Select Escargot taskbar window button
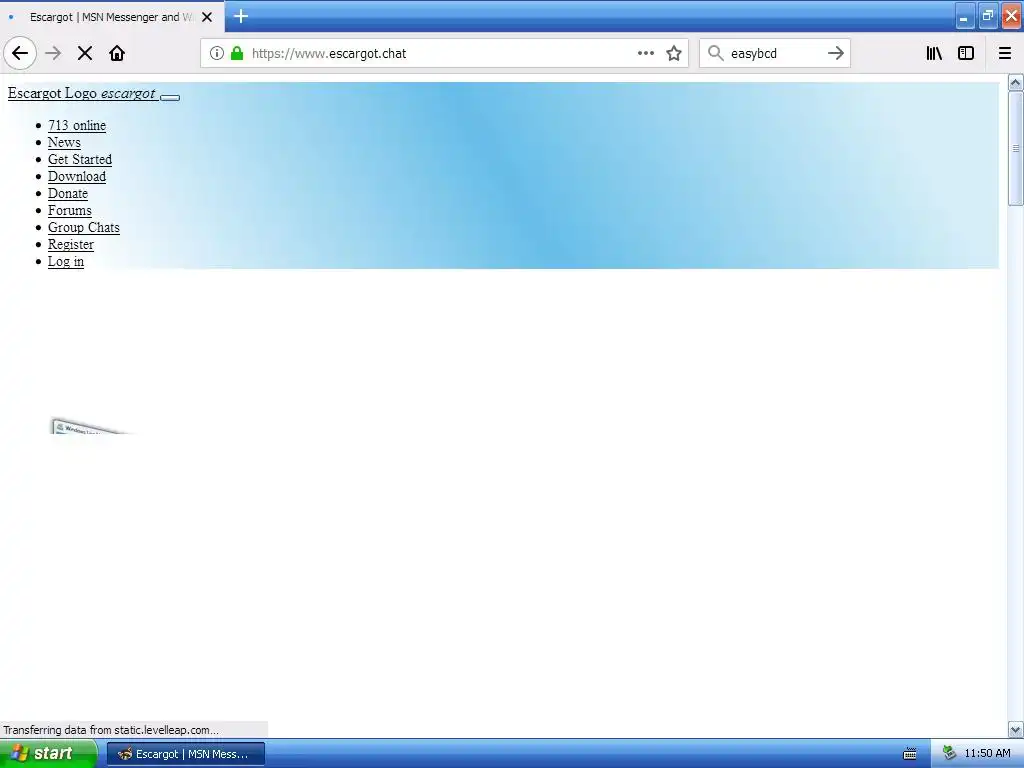Screen dimensions: 1024x768 coord(185,754)
